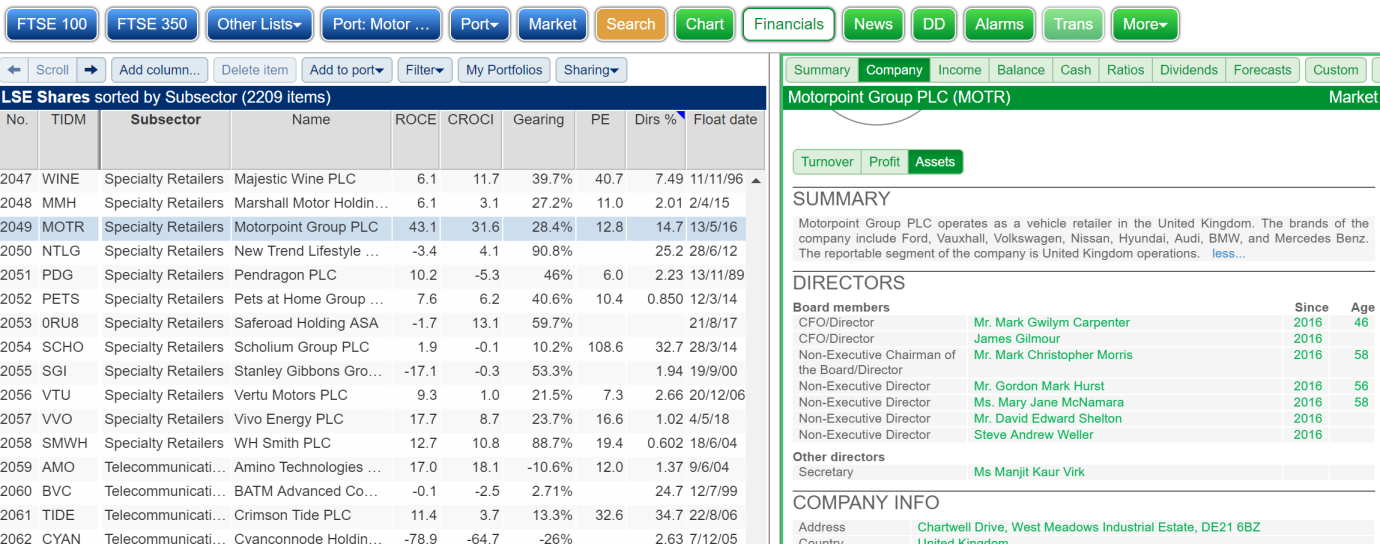This screenshot has width=1380, height=544.
Task: Select the Assets chart toggle
Action: point(935,162)
